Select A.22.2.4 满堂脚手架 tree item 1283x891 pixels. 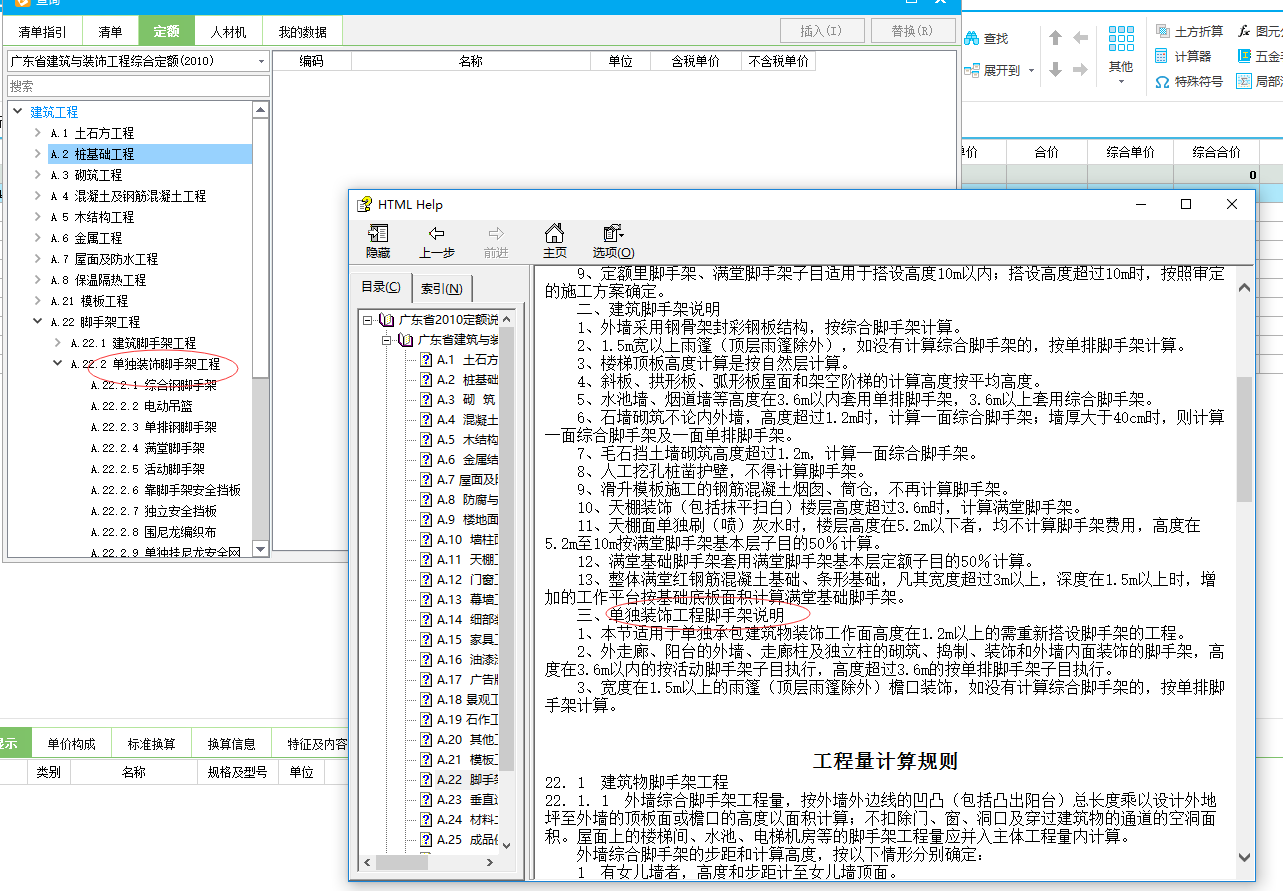point(147,448)
